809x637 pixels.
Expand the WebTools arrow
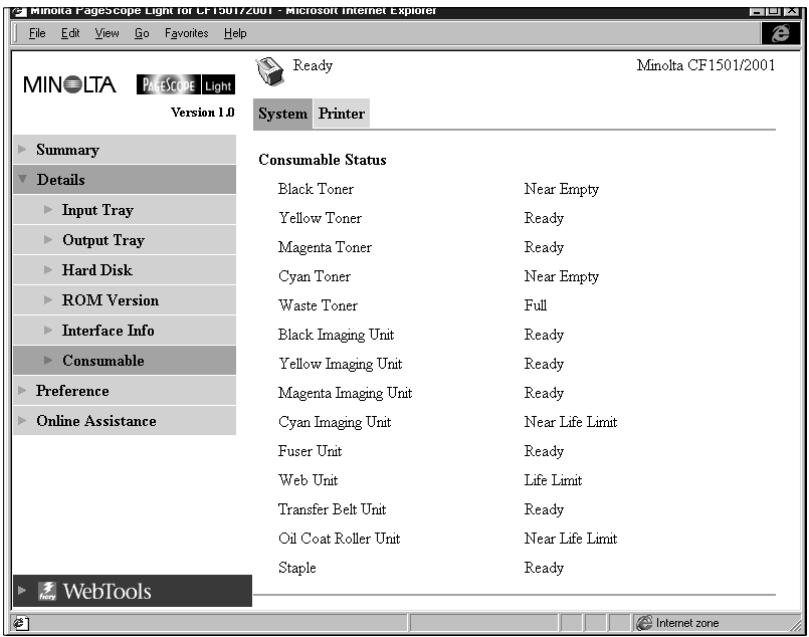22,590
